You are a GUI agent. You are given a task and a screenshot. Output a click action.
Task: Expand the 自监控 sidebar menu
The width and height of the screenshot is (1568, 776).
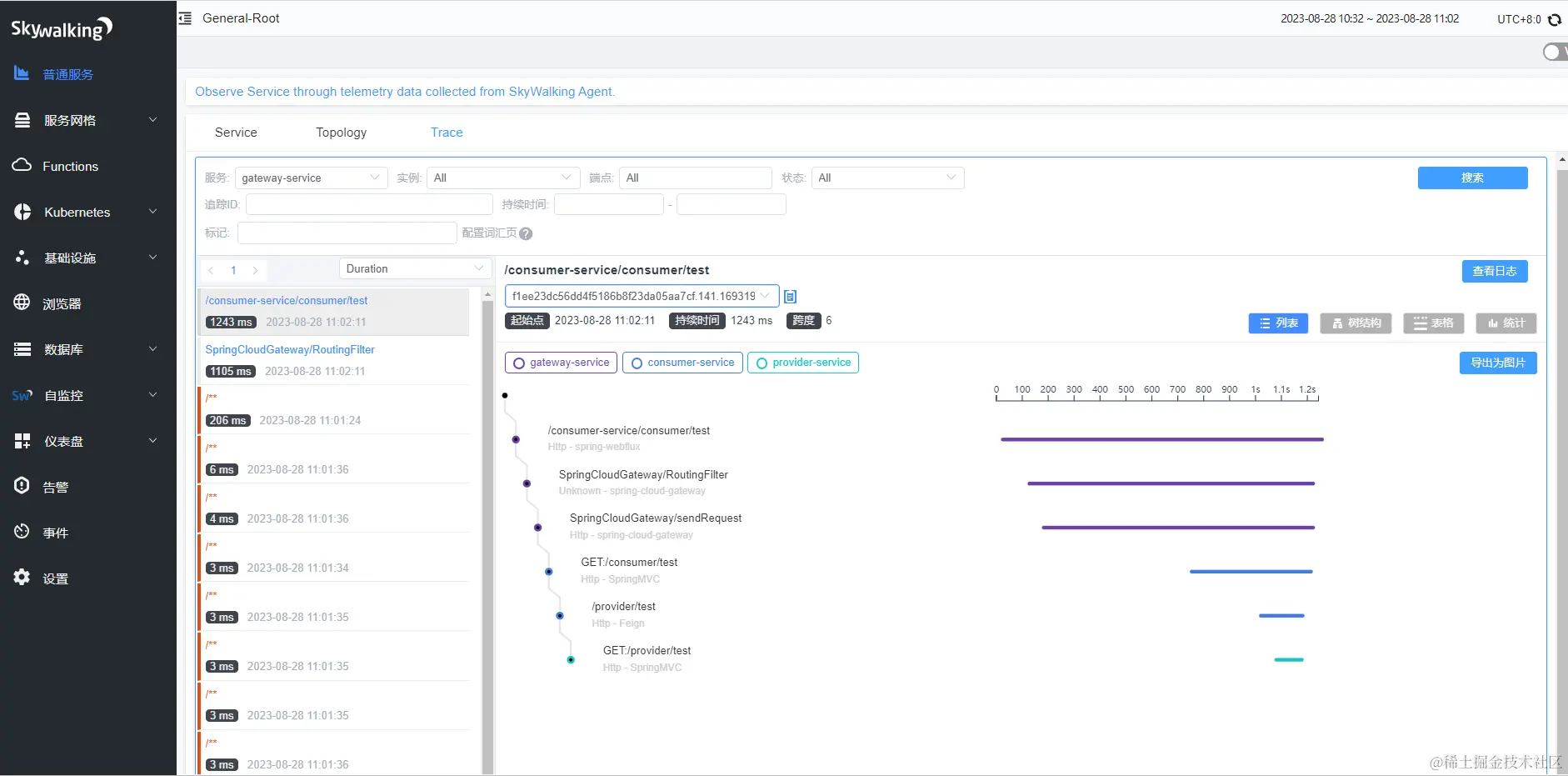153,395
